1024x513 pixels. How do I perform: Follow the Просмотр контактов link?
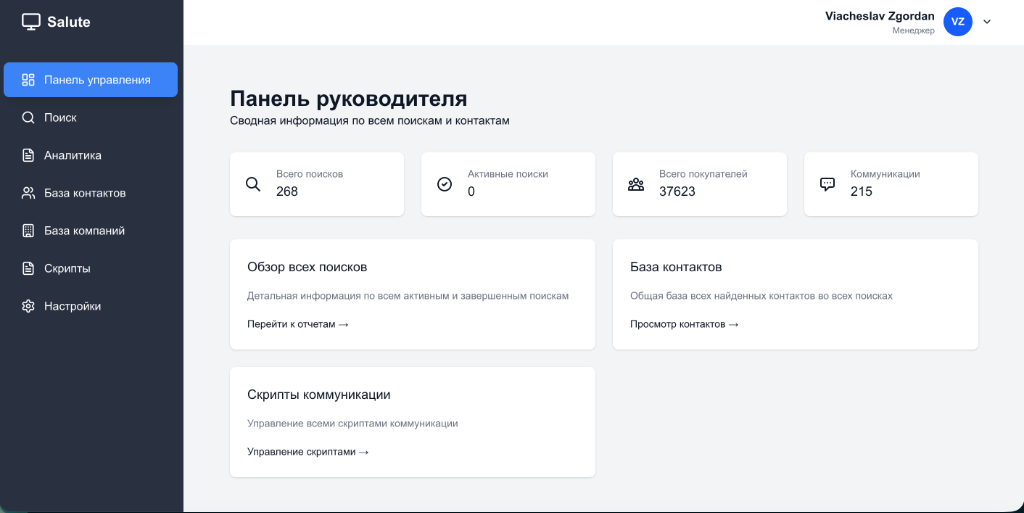[684, 324]
